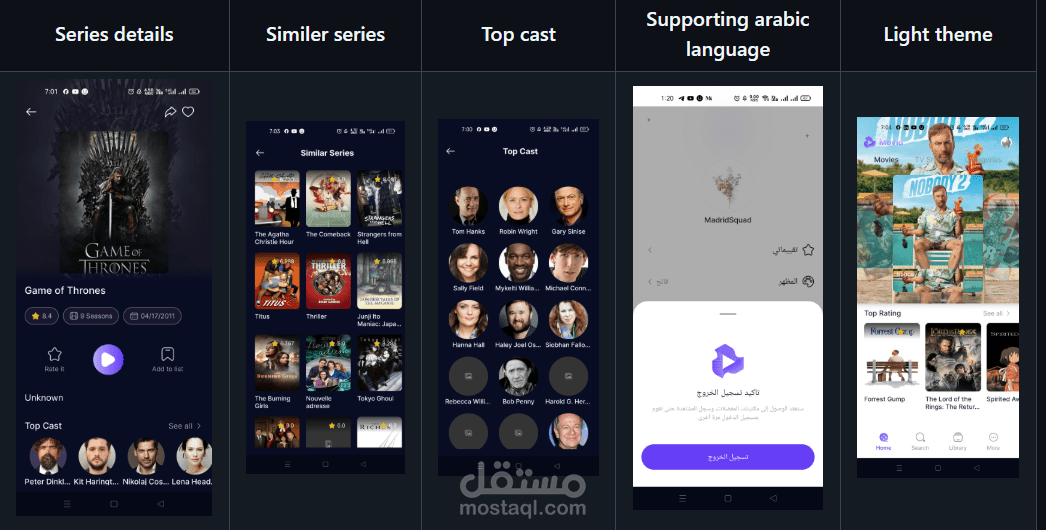
Task: Select the Movies category in light theme
Action: (887, 160)
